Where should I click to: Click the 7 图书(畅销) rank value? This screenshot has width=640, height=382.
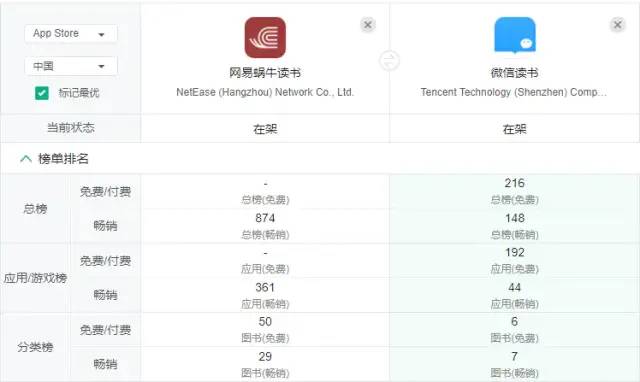[x=515, y=357]
